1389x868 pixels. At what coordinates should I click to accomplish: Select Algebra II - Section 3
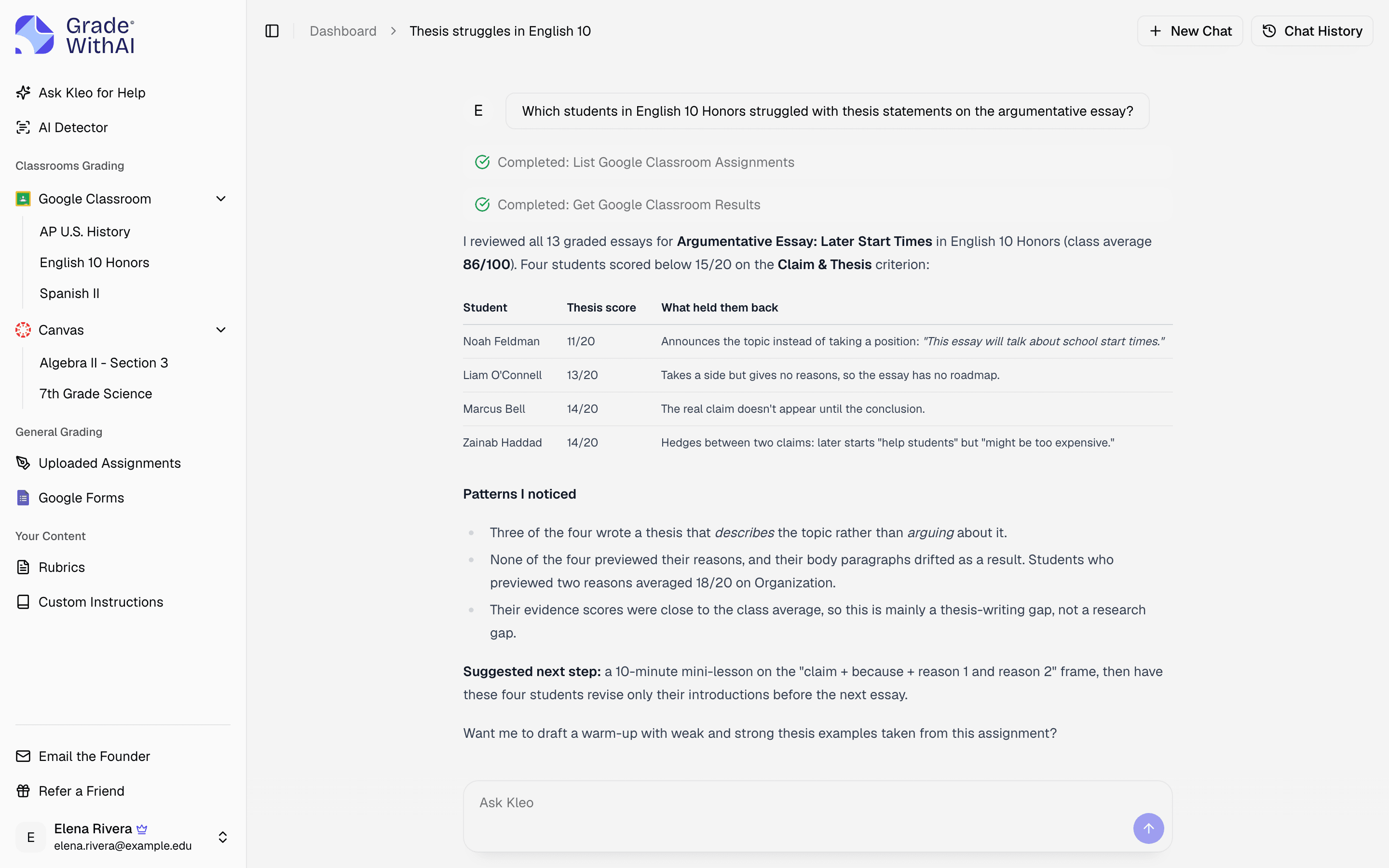(x=104, y=363)
